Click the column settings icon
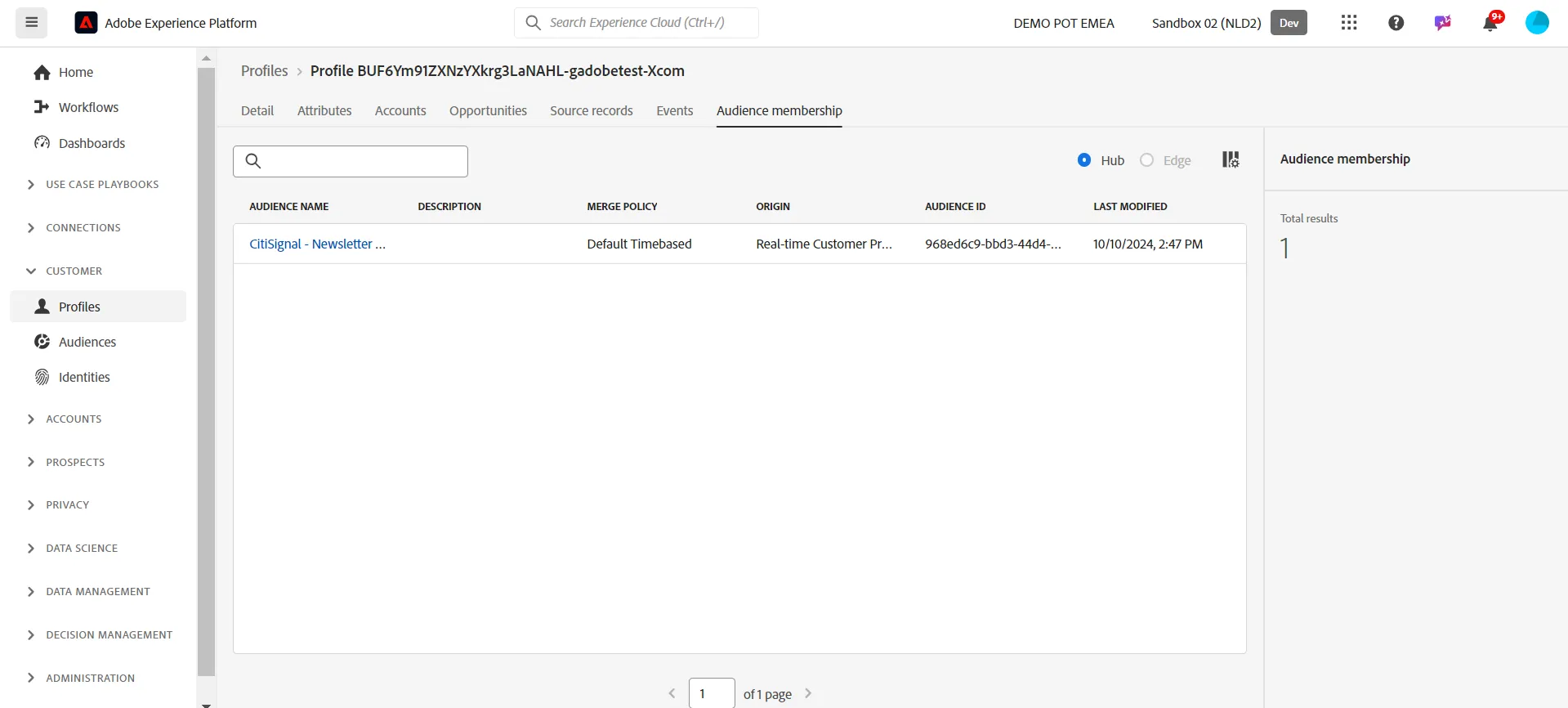Viewport: 1568px width, 708px height. [1231, 159]
